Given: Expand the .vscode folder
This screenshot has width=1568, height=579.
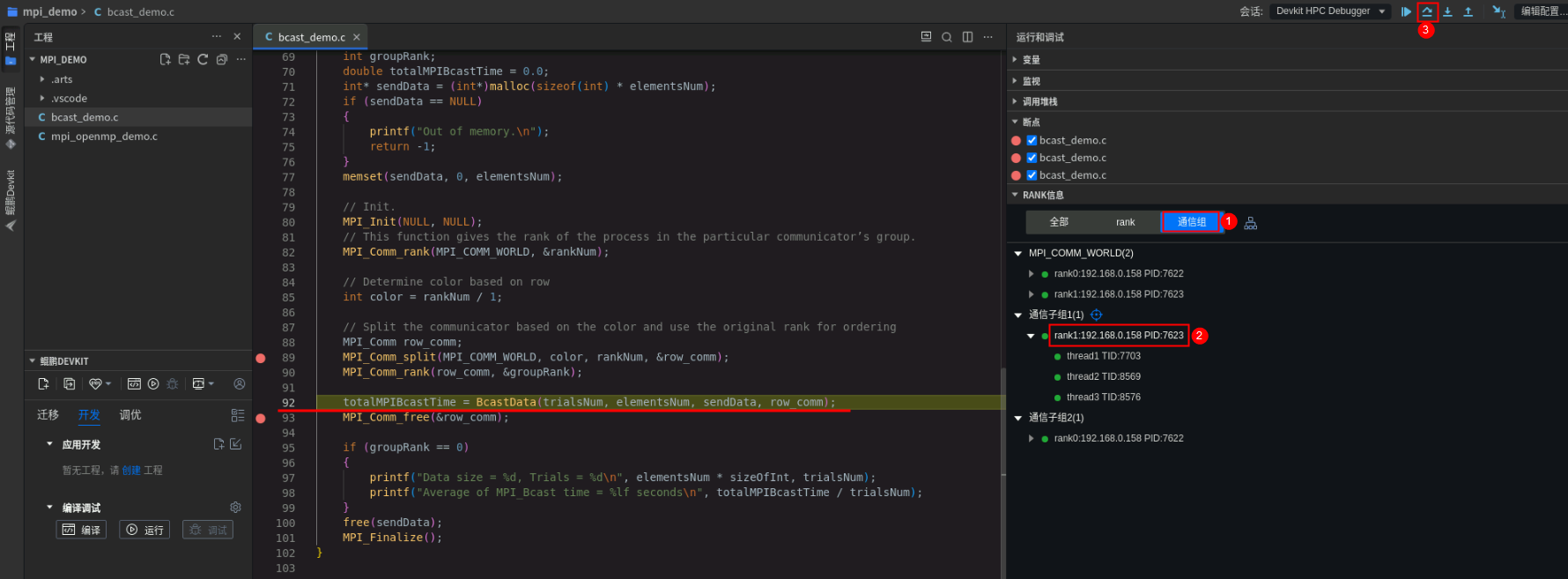Looking at the screenshot, I should [42, 99].
